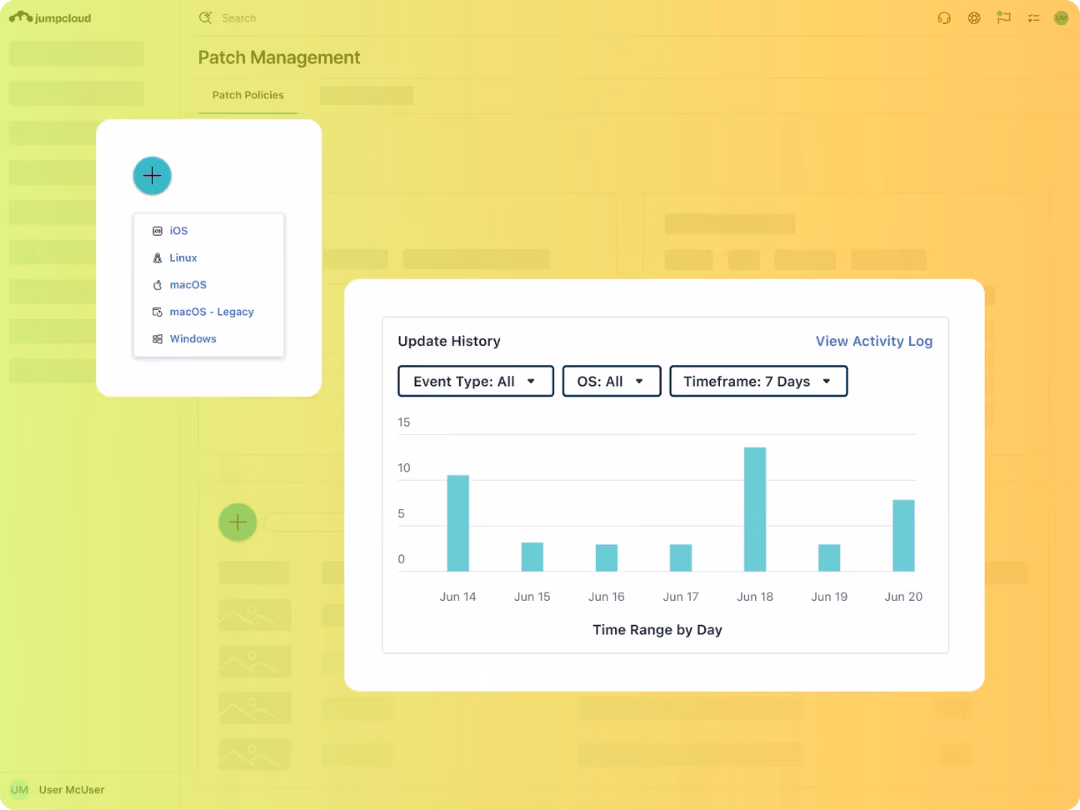The image size is (1080, 810).
Task: Click the UM avatar at bottom left
Action: [x=19, y=789]
